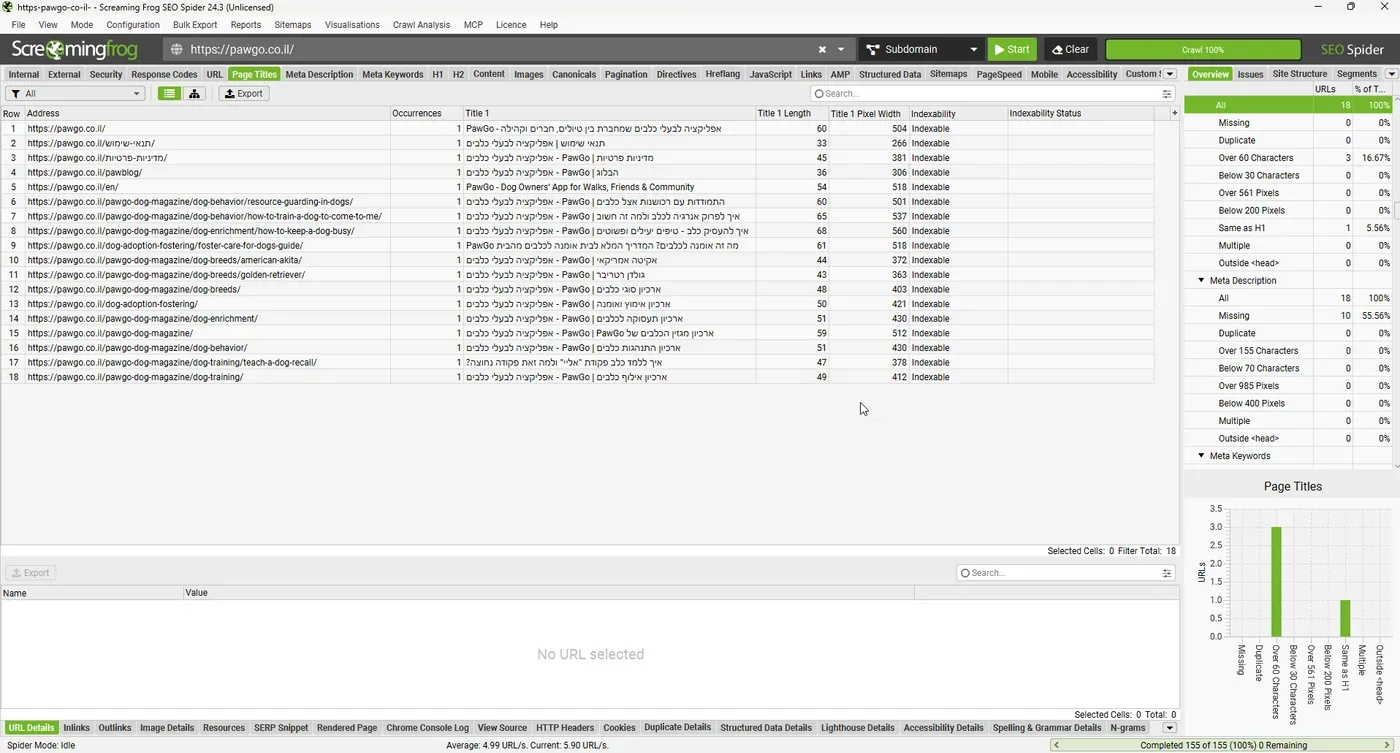Select the 'Over 60 Characters' overview row
1400x753 pixels.
(x=1288, y=158)
